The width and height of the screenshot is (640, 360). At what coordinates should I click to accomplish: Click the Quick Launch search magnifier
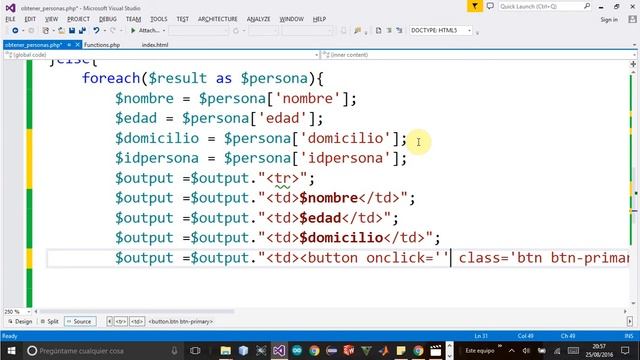click(x=587, y=6)
